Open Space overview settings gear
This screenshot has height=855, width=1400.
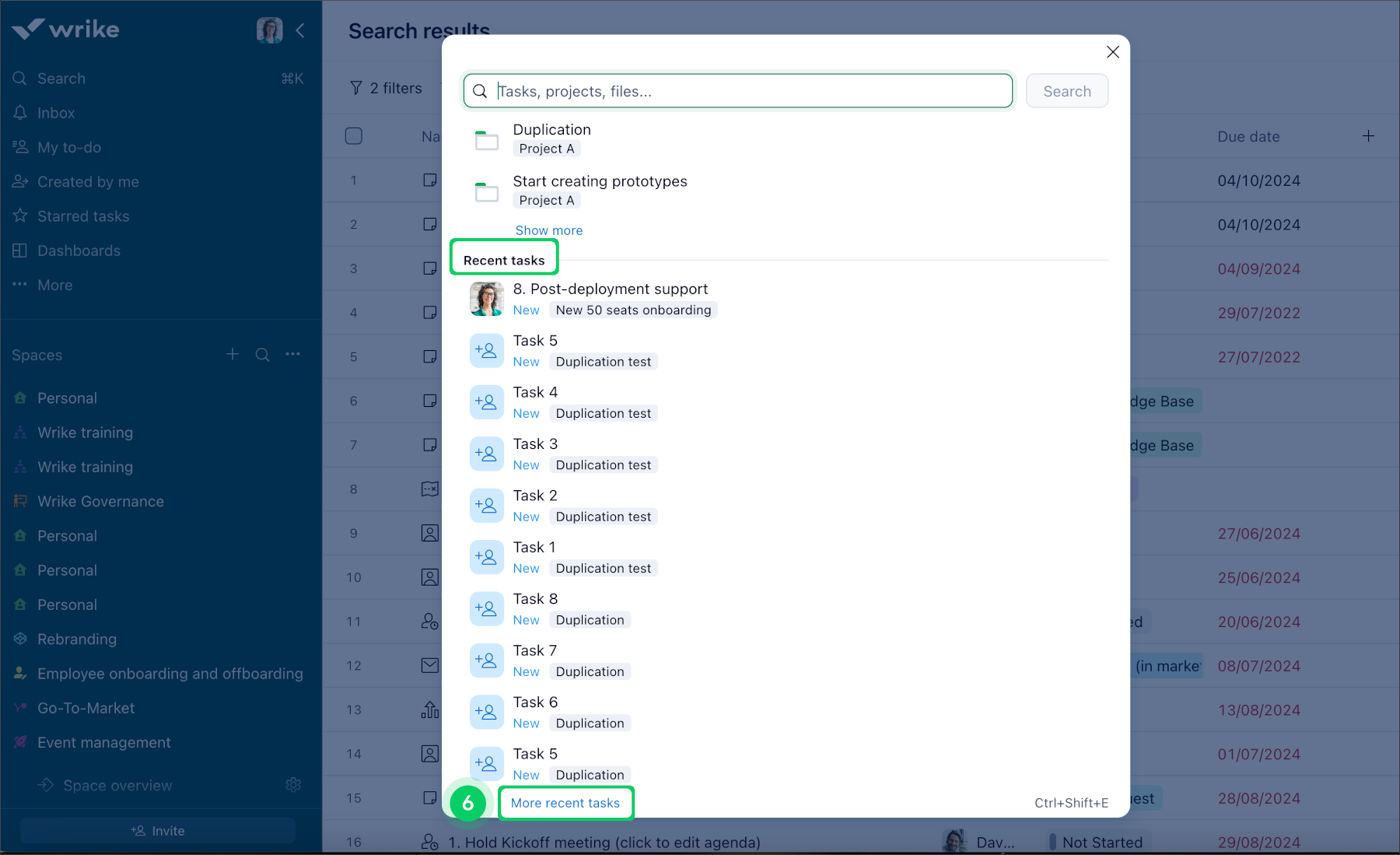pyautogui.click(x=293, y=785)
